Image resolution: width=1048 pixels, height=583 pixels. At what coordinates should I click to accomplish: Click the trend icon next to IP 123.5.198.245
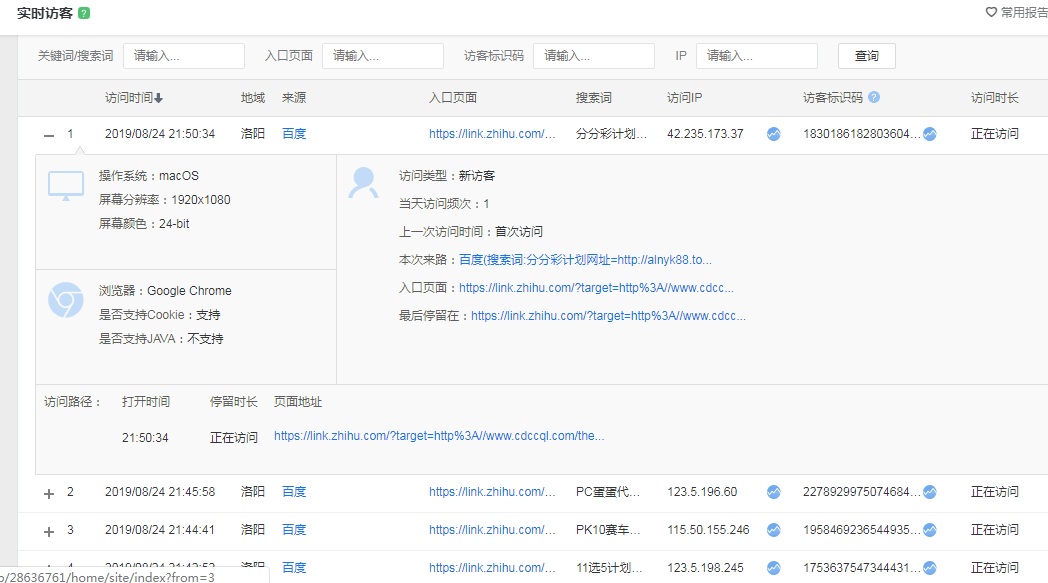click(x=773, y=568)
